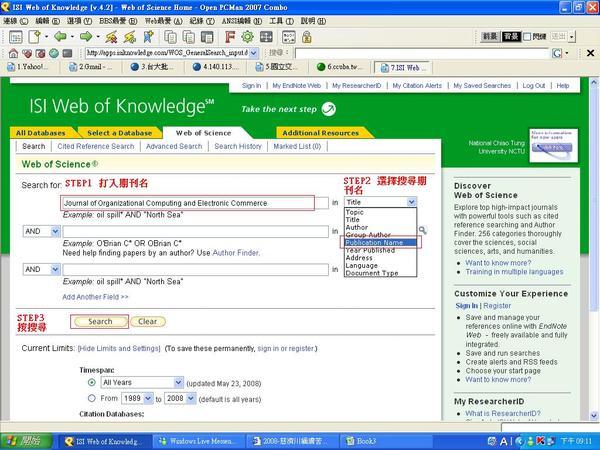This screenshot has width=600, height=450.
Task: Click the Register link under Customize Your Experience
Action: [x=497, y=306]
